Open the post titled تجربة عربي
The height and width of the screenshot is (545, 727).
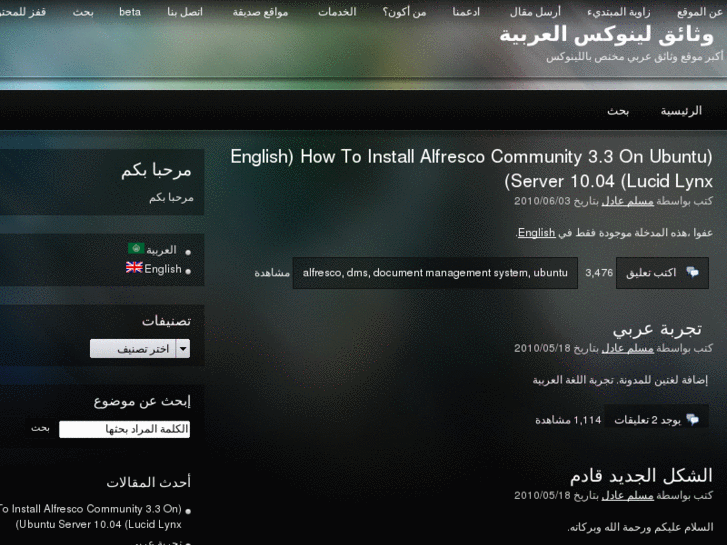pyautogui.click(x=657, y=329)
